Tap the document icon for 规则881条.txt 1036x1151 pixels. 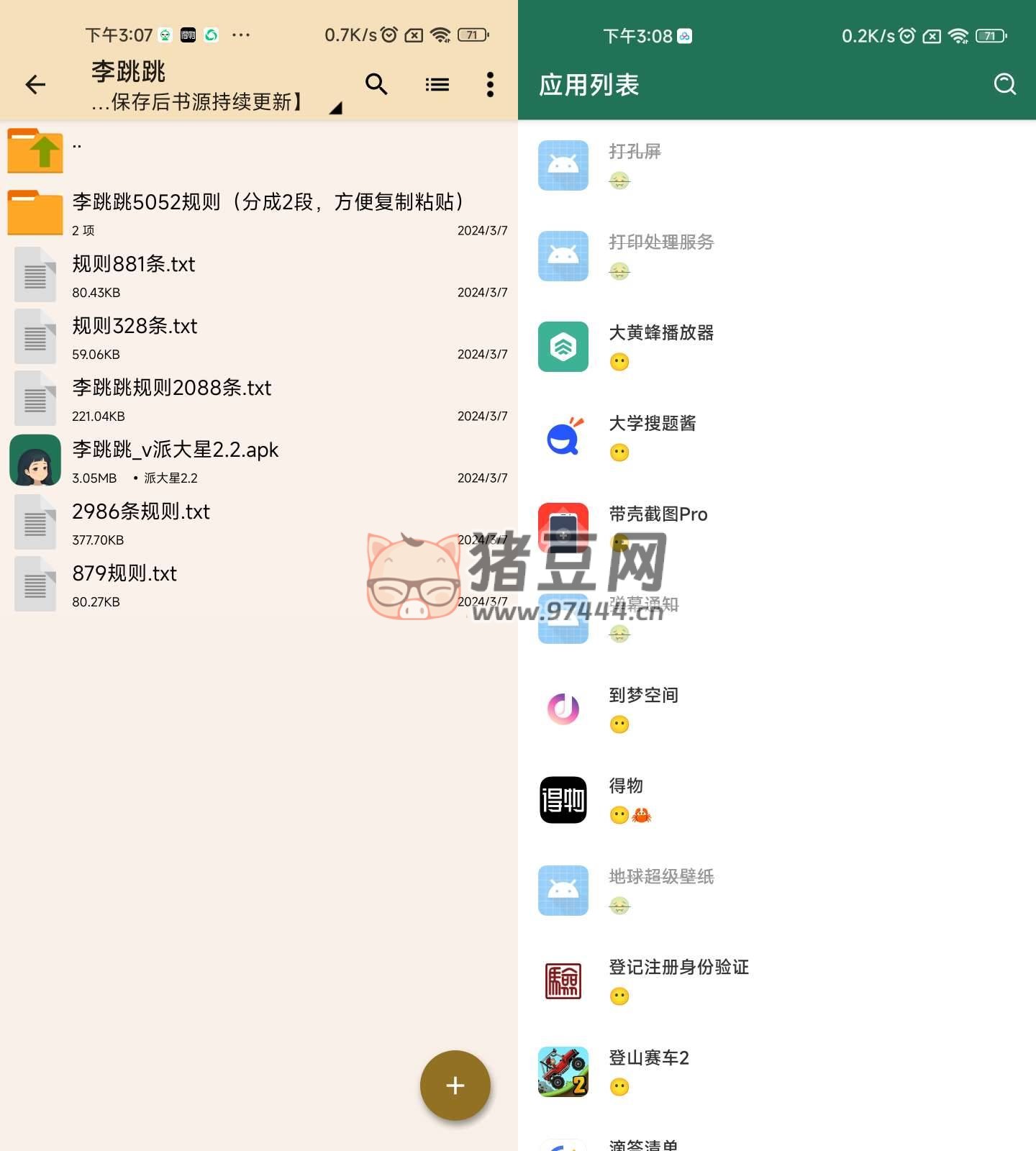click(x=35, y=275)
